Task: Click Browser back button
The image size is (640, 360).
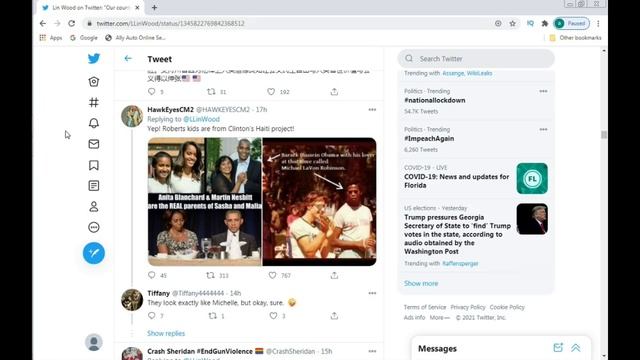Action: point(43,23)
